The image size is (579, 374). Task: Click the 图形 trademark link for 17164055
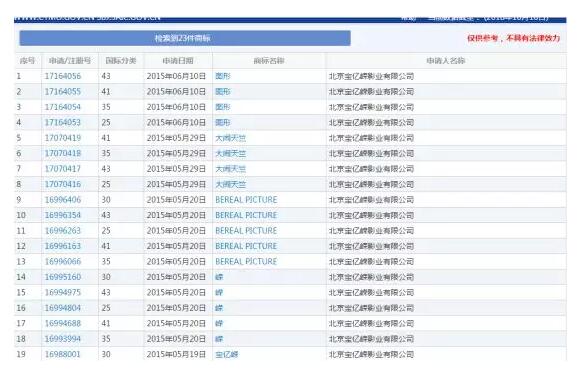click(223, 92)
